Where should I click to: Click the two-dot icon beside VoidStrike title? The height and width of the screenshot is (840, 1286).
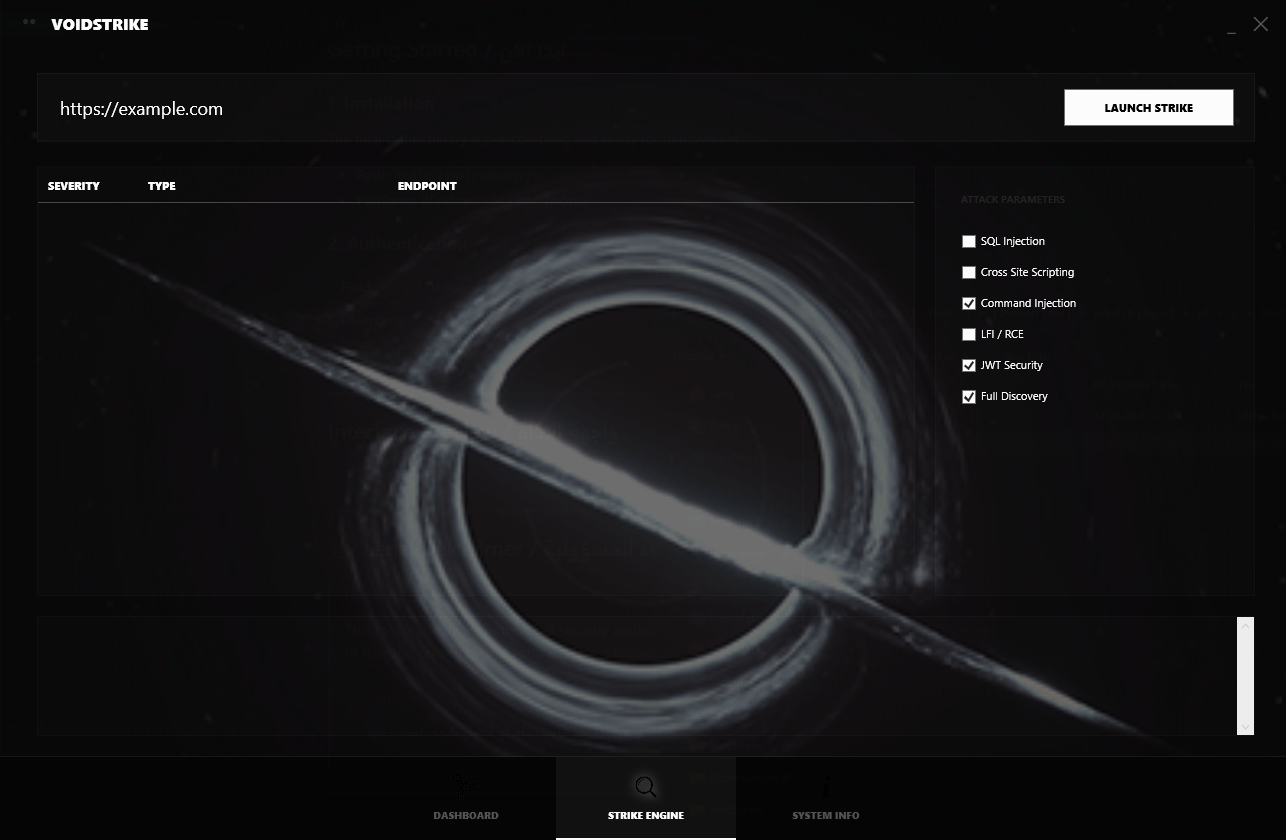click(29, 21)
